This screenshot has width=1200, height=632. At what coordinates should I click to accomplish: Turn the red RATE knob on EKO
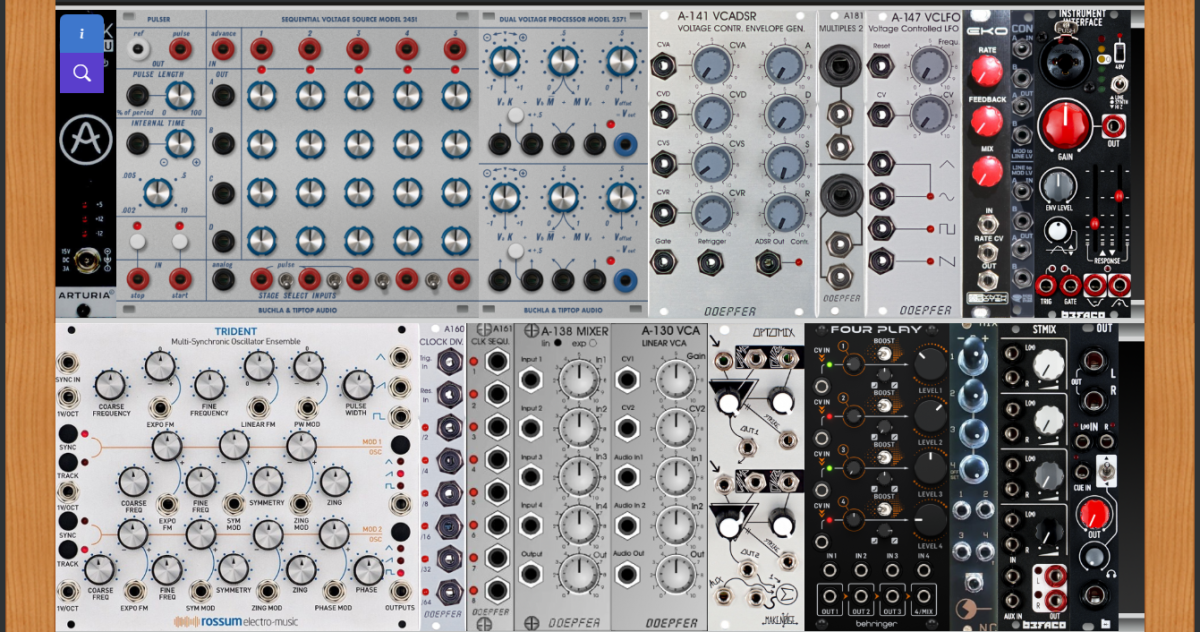point(987,70)
